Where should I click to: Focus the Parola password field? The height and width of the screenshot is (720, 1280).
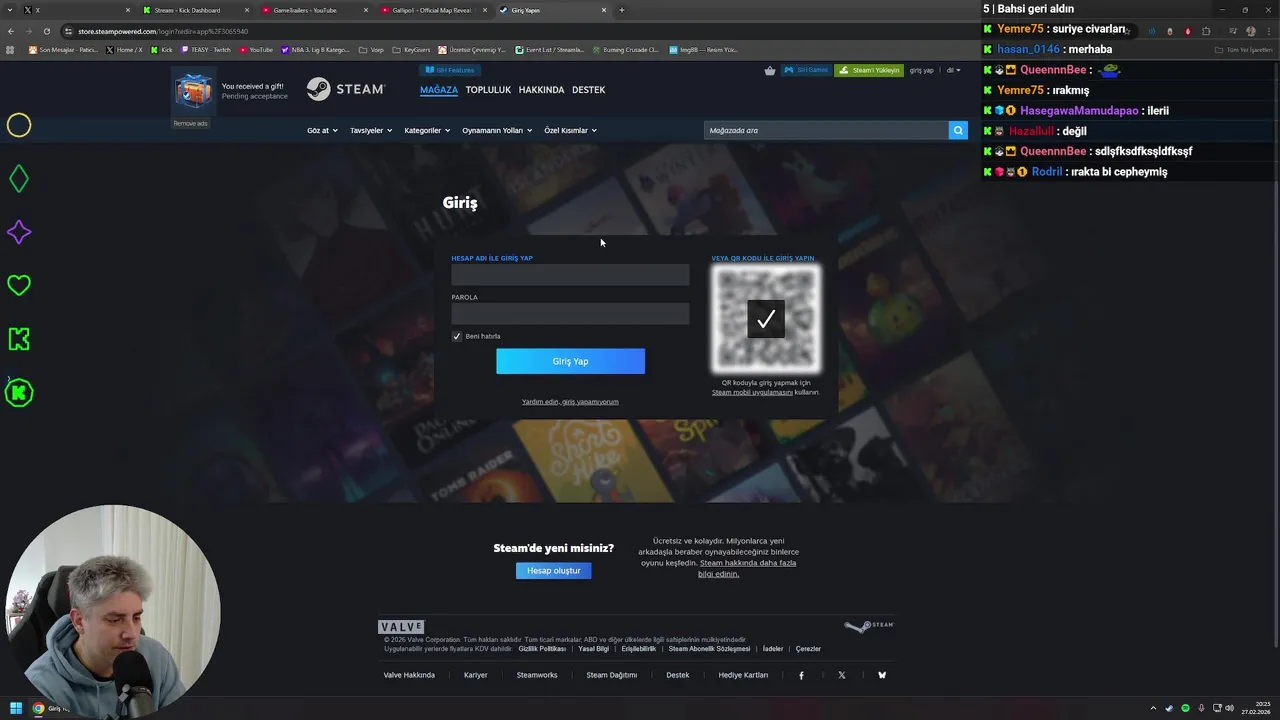pos(570,313)
